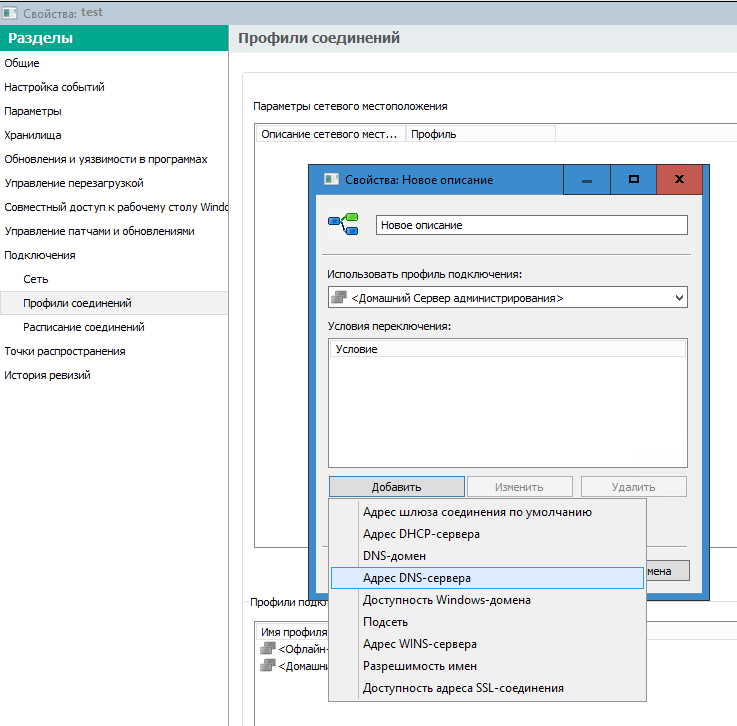Screen dimensions: 737x726
Task: Open Расписание соединений in sidebar
Action: coord(84,327)
